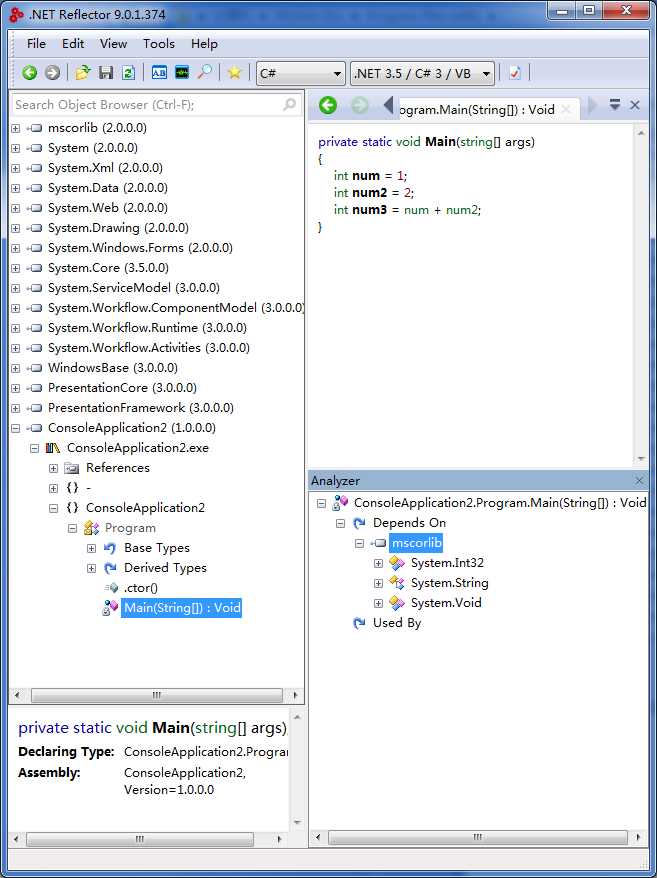657x878 pixels.
Task: Open the .NET 3.5 framework version dropdown
Action: 423,73
